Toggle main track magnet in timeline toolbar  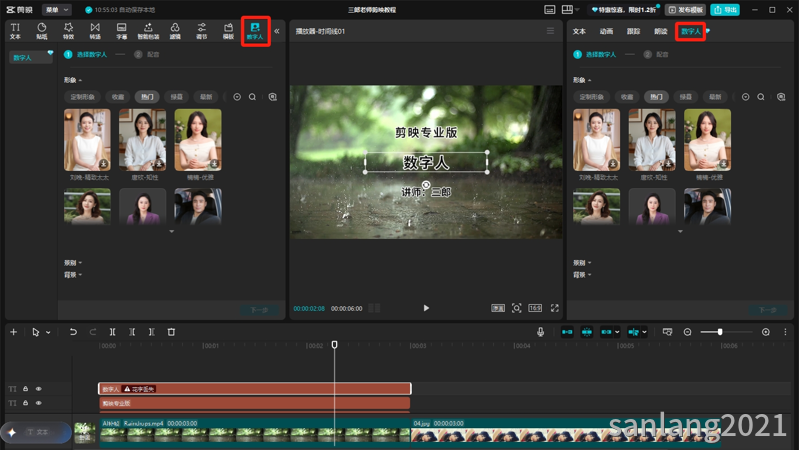(x=567, y=332)
